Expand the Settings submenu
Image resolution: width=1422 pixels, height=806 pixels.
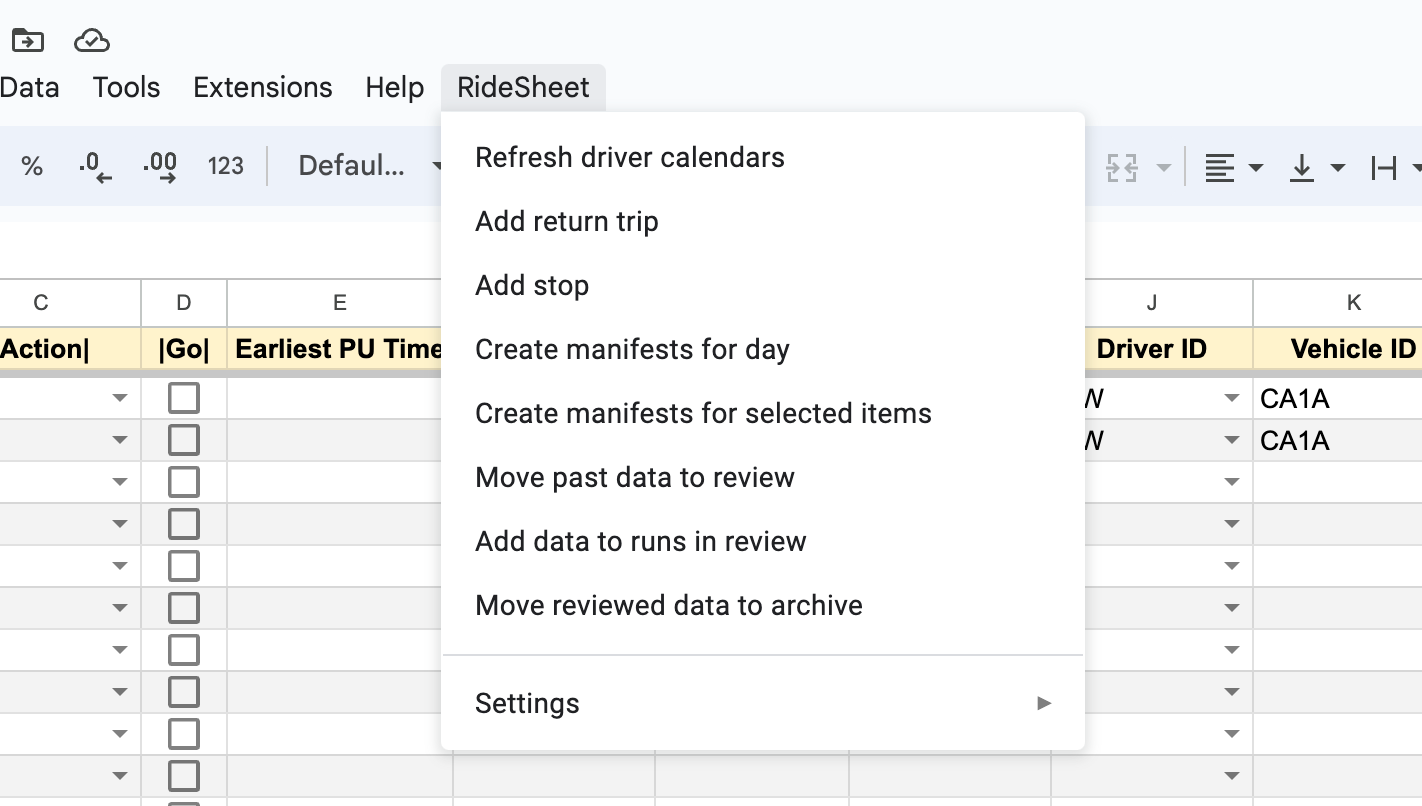[762, 703]
